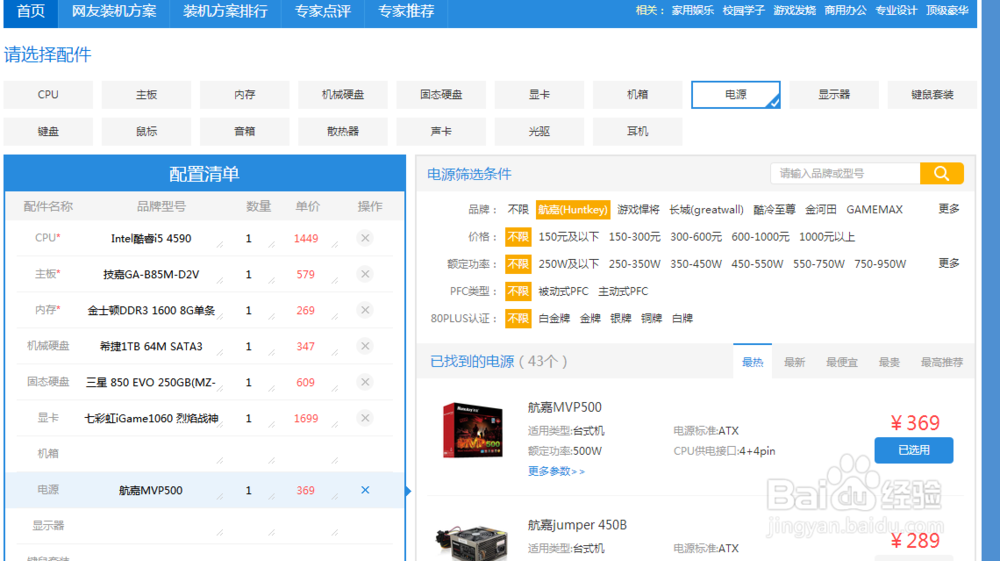Filter price by 300-600元
Viewport: 1000px width, 561px height.
pos(696,237)
